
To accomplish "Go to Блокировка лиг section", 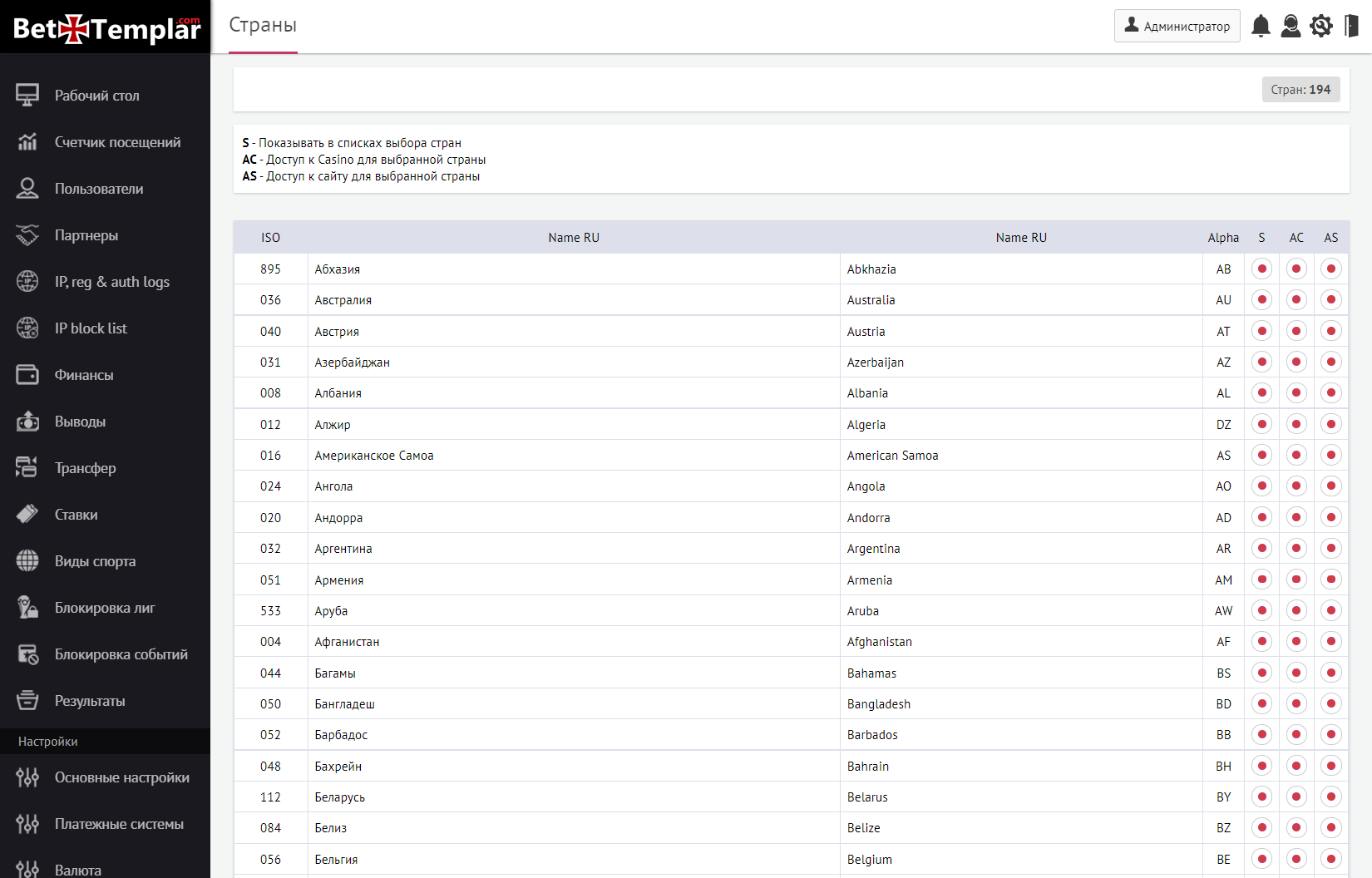I will click(x=105, y=608).
